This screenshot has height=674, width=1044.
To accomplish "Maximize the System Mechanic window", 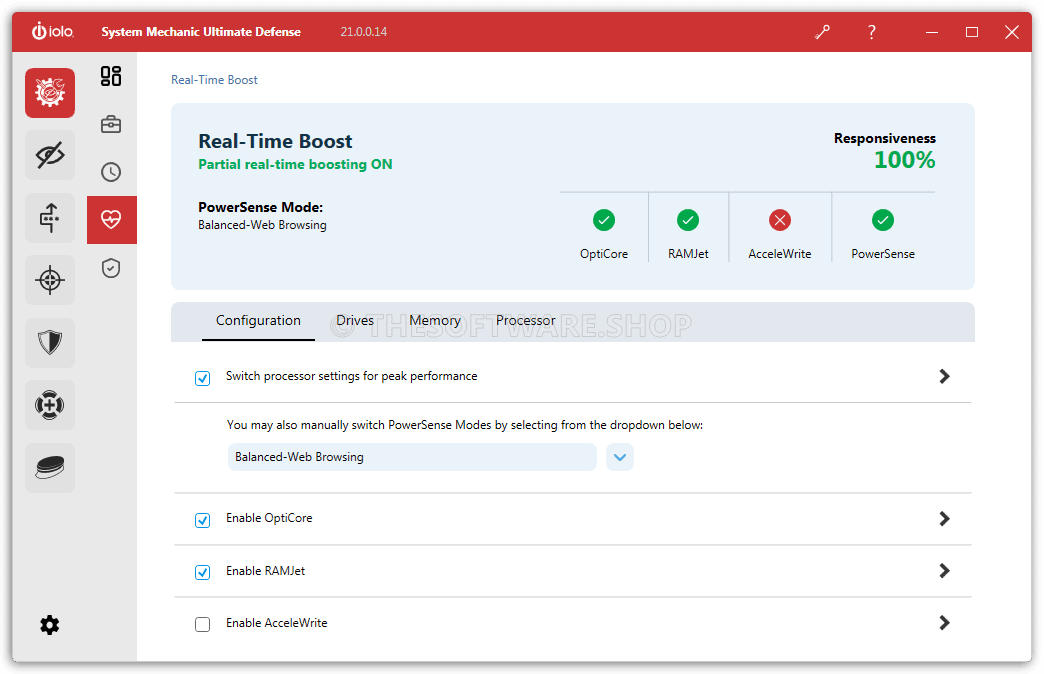I will pos(972,32).
